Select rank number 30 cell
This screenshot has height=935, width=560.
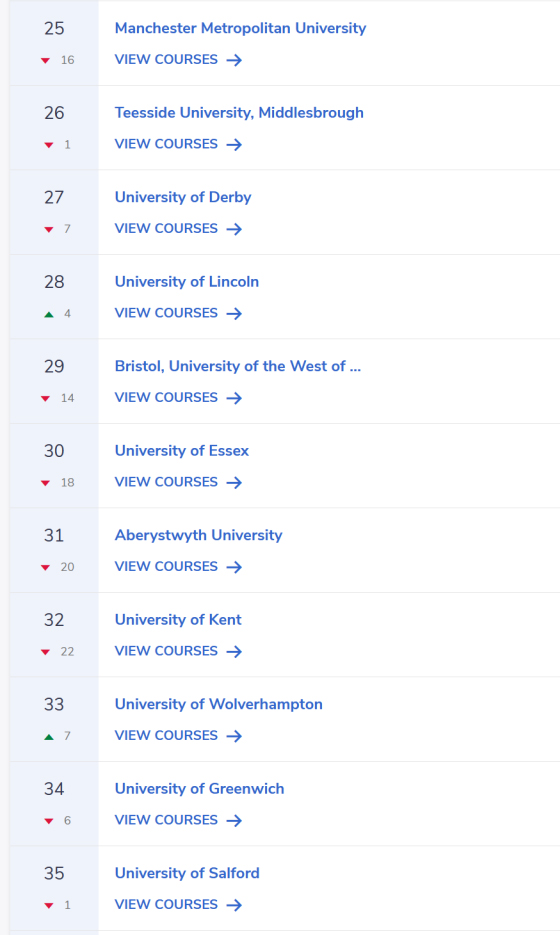54,466
